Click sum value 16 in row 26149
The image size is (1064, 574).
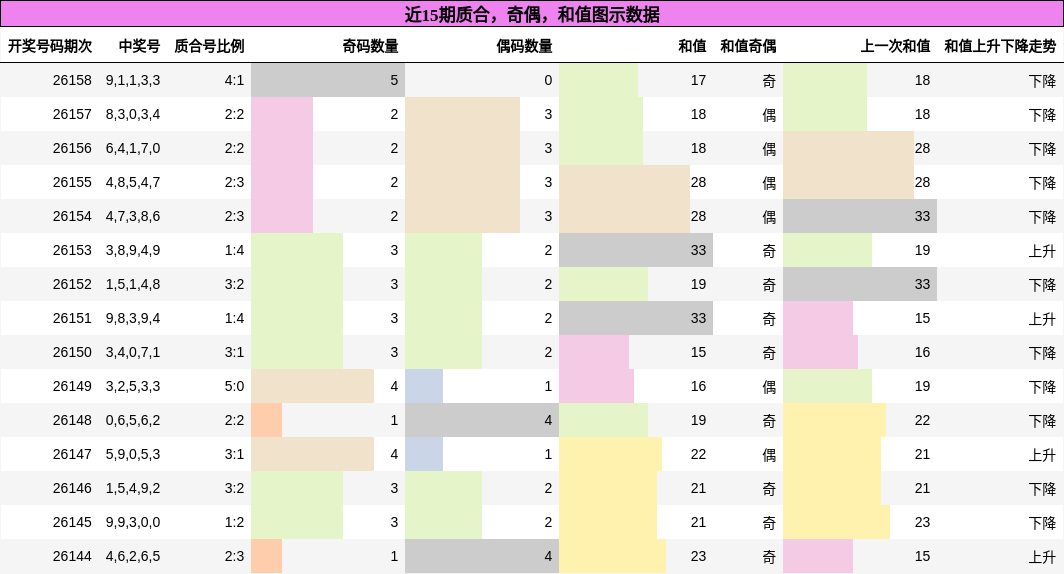tap(698, 386)
